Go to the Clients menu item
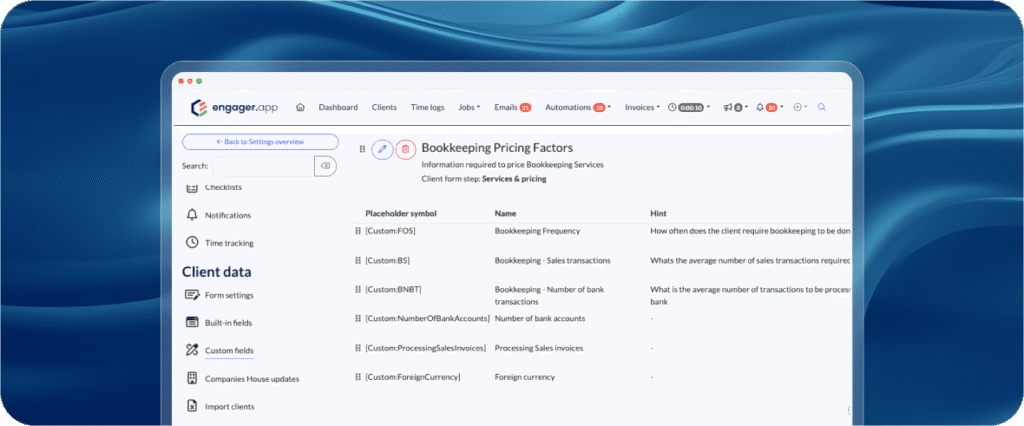Viewport: 1024px width, 426px height. (x=384, y=107)
